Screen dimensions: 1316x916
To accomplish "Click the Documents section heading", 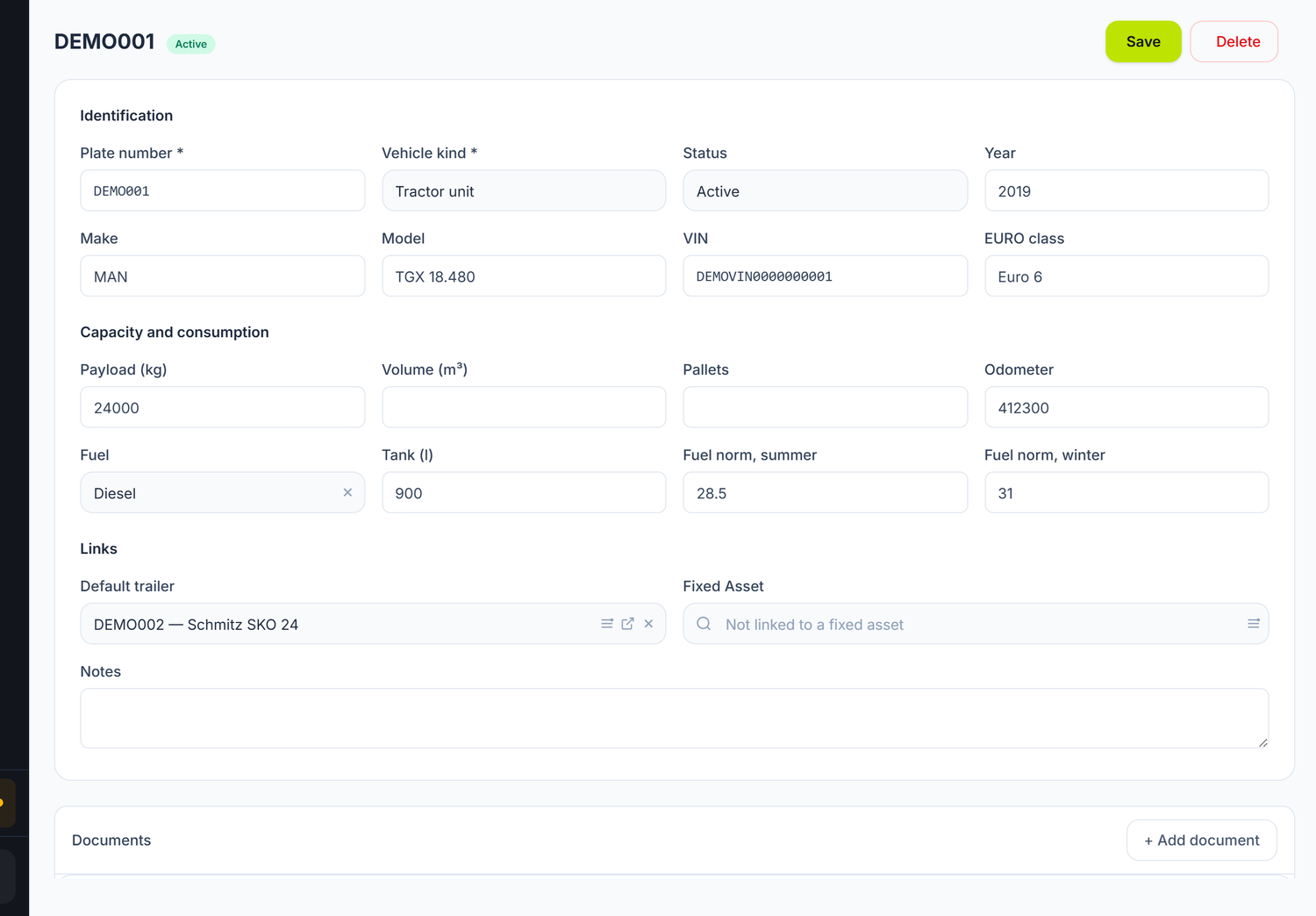I will (x=111, y=841).
